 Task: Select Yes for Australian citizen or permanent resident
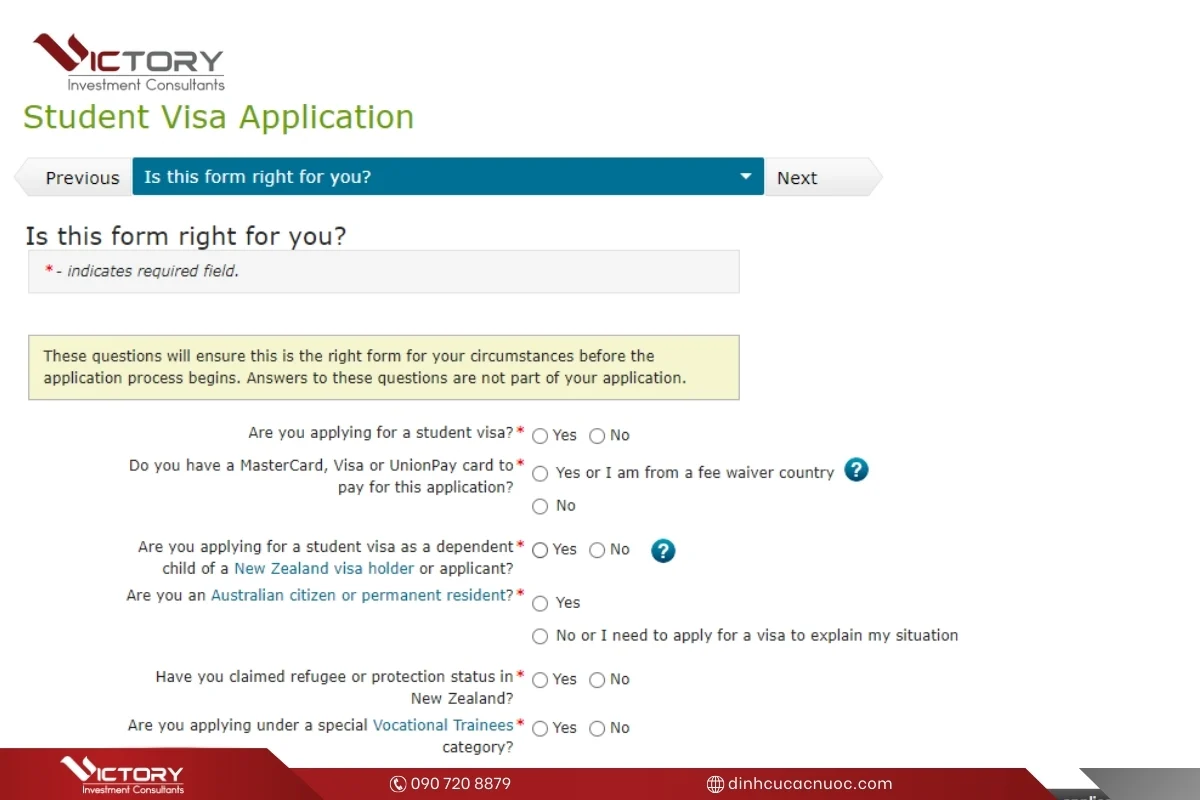point(541,603)
